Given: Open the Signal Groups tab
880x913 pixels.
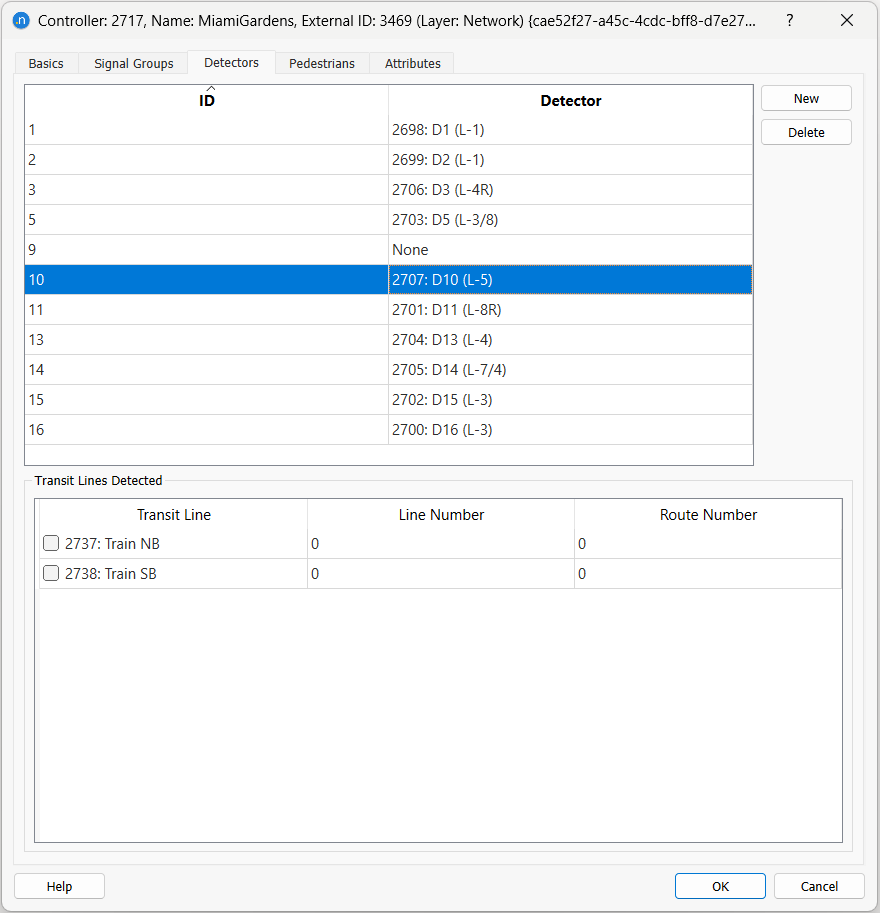Looking at the screenshot, I should (133, 63).
